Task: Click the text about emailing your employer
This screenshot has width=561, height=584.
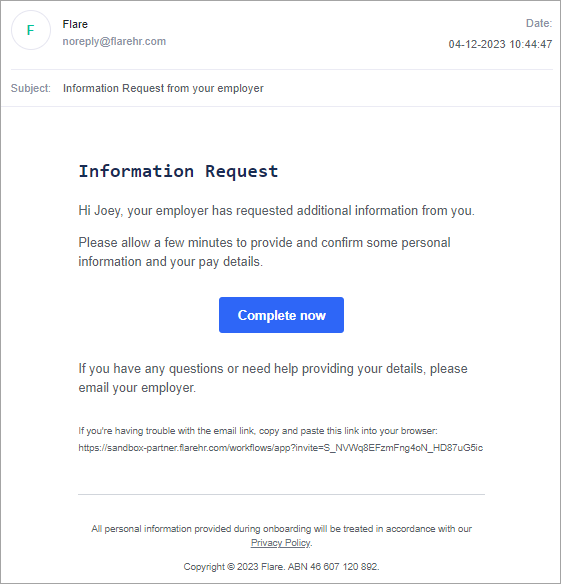Action: tap(273, 378)
